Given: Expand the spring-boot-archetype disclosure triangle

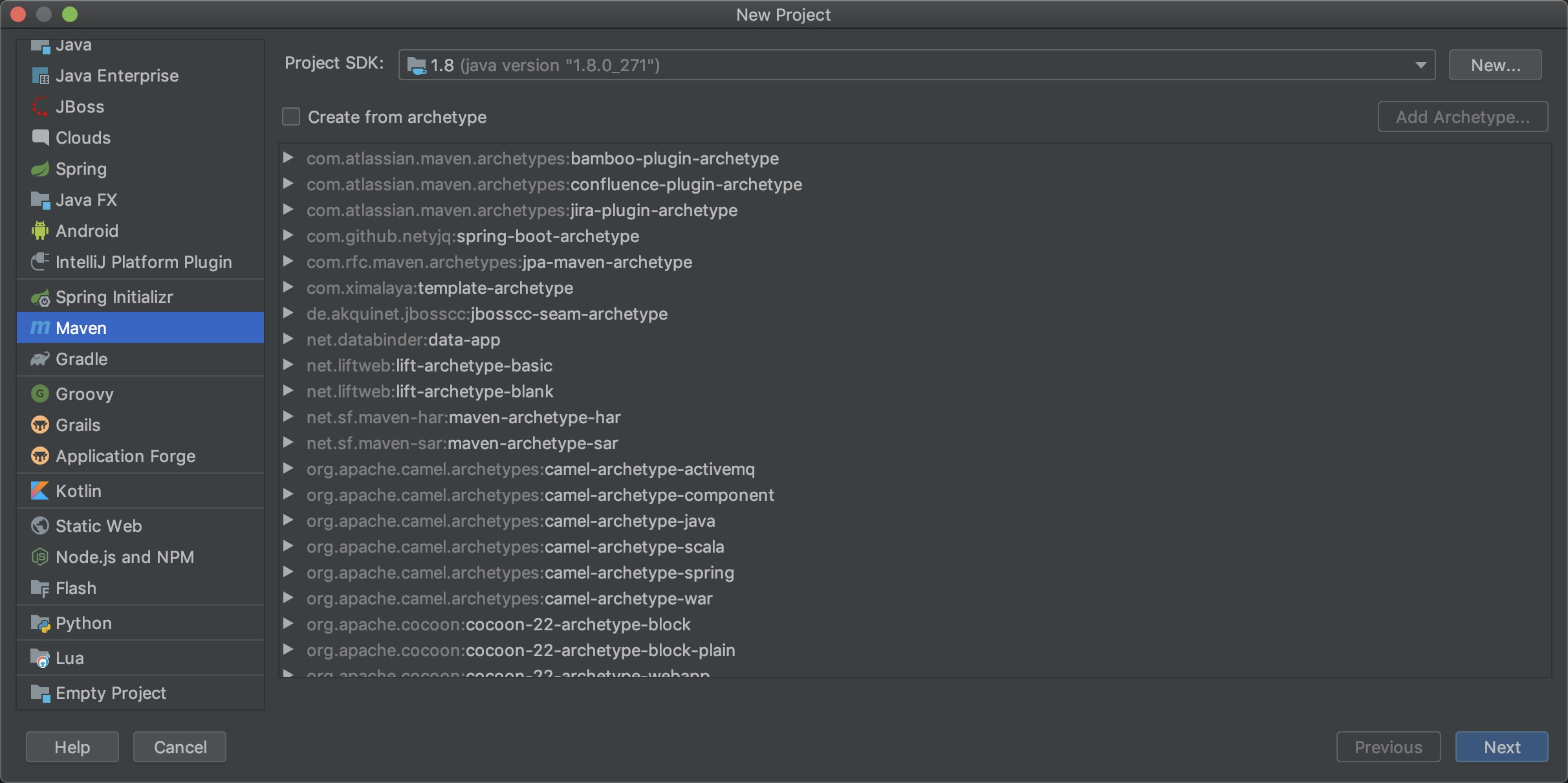Looking at the screenshot, I should pos(289,236).
